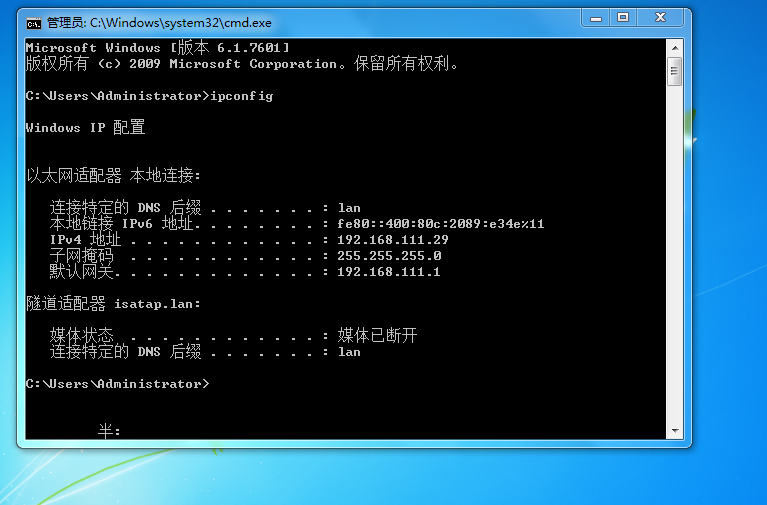Click the ipconfig command text
Screen dimensions: 767x505
click(x=242, y=96)
